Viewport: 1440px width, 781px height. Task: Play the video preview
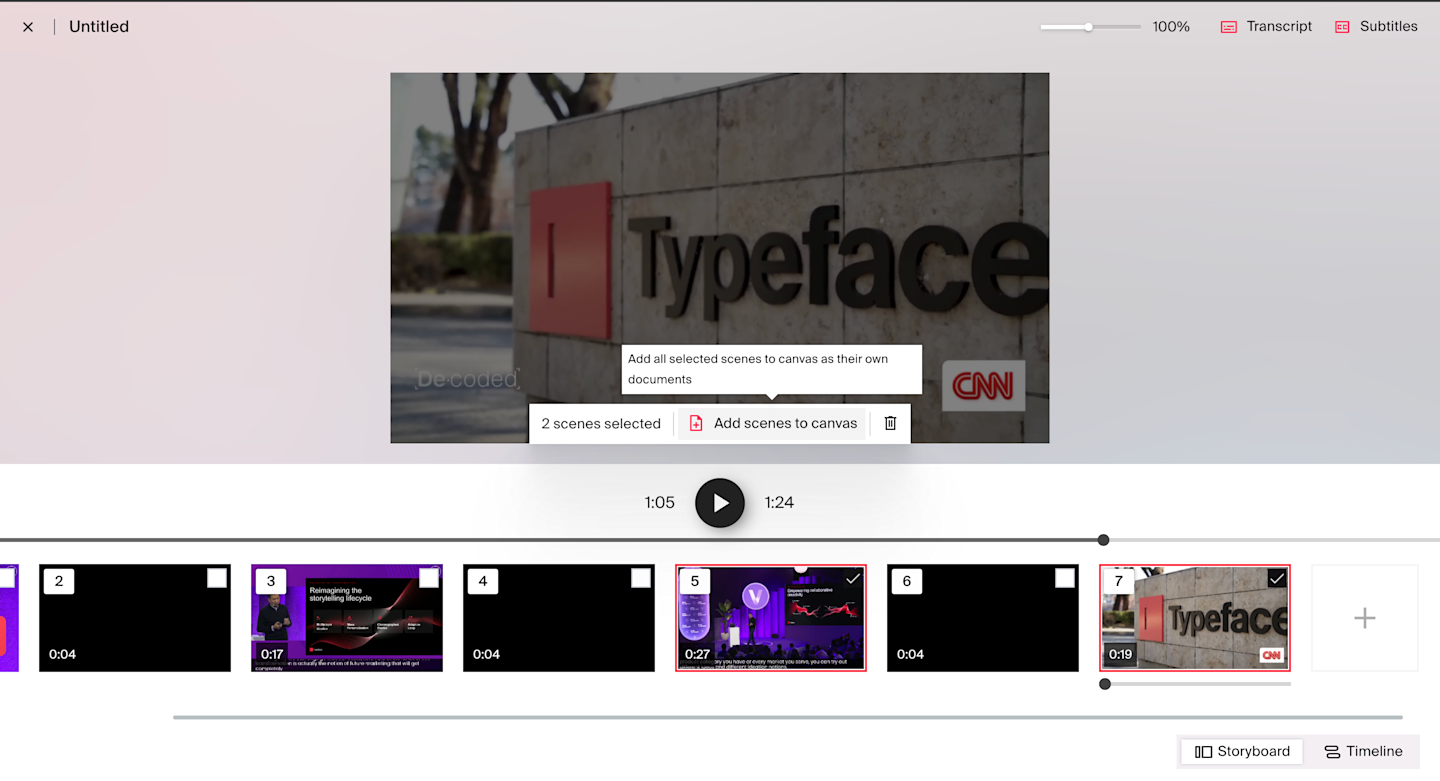pos(720,503)
